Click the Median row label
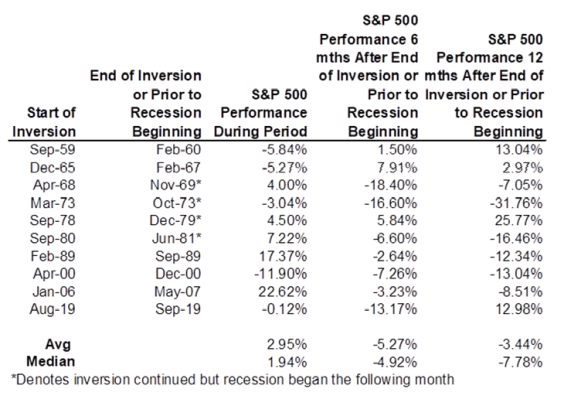Viewport: 564px width, 399px height. (x=51, y=362)
